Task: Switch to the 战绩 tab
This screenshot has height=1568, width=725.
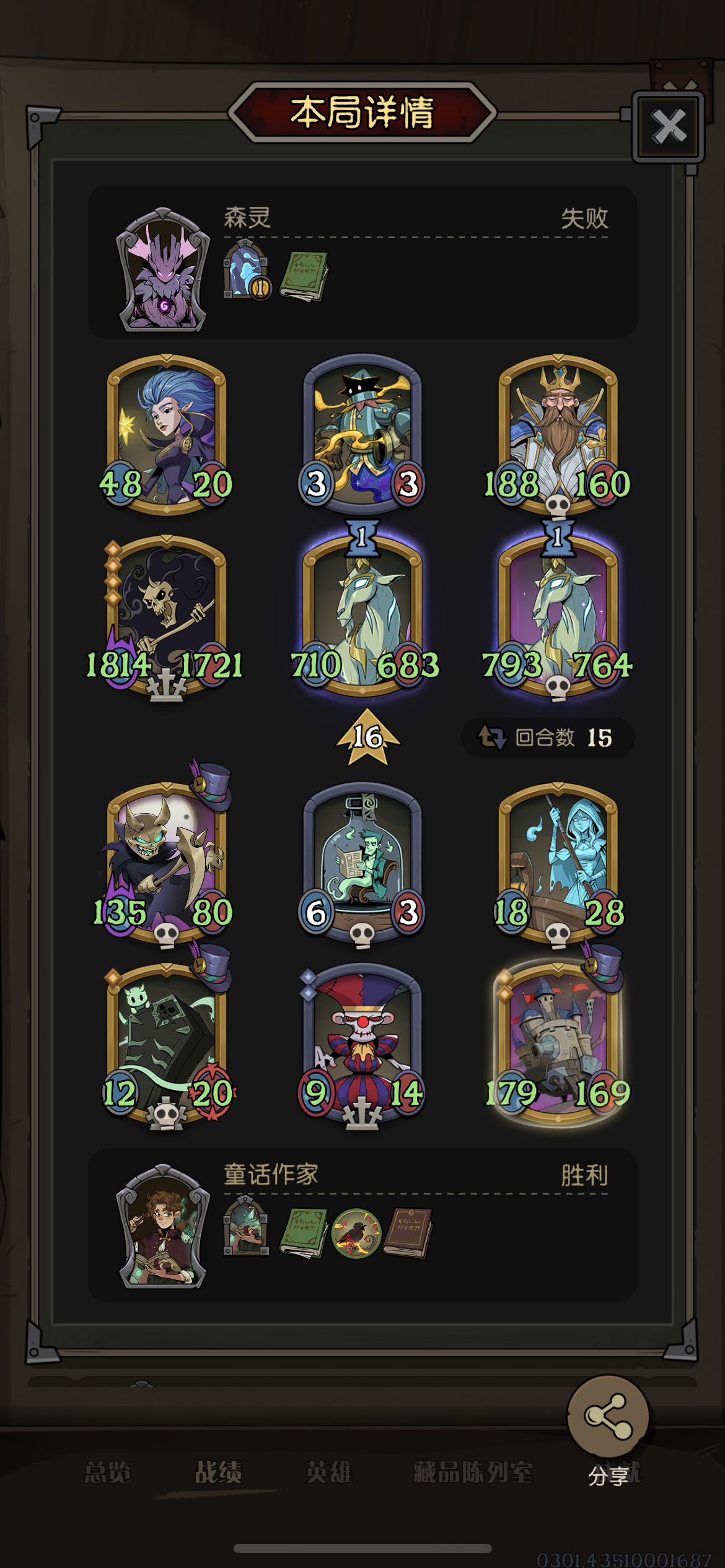Action: click(x=218, y=1472)
